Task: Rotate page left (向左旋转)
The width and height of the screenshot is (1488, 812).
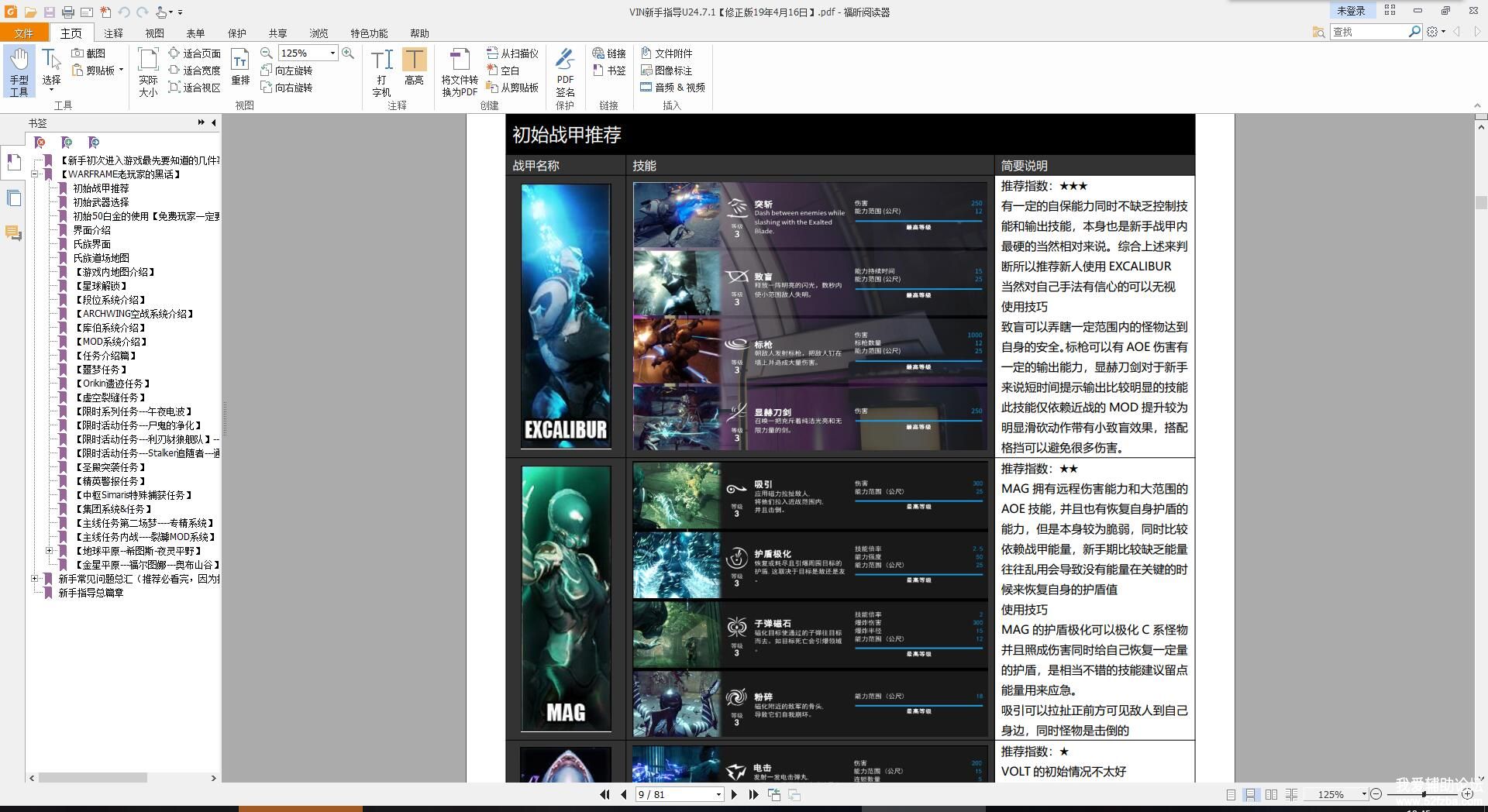Action: coord(286,70)
